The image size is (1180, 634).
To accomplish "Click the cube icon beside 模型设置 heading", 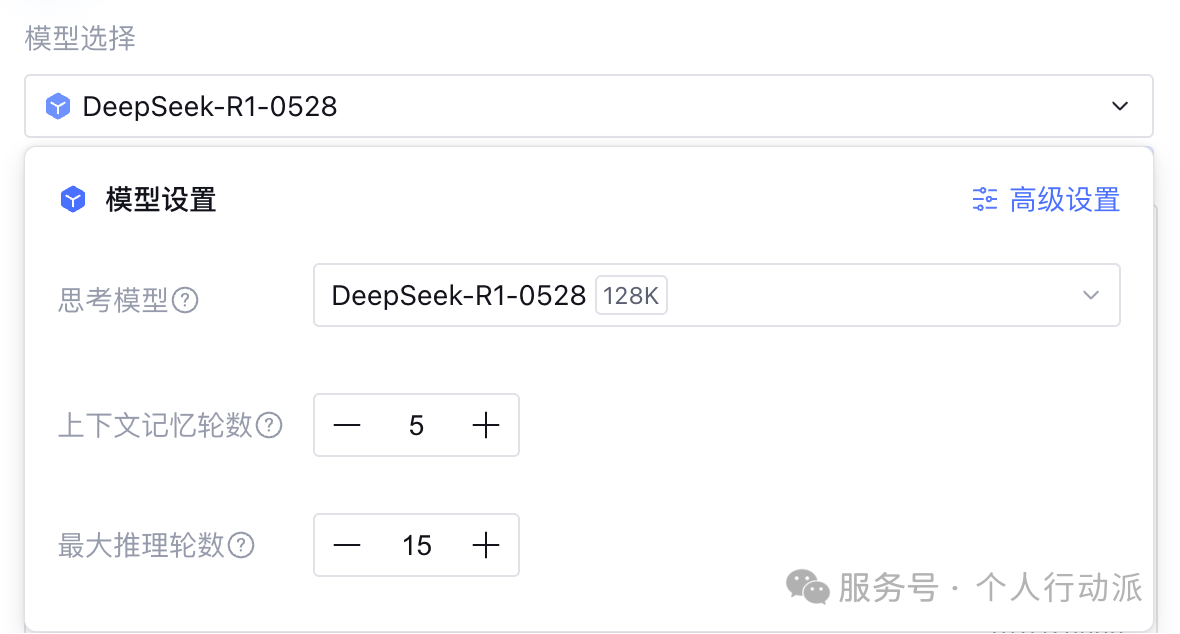I will point(73,200).
